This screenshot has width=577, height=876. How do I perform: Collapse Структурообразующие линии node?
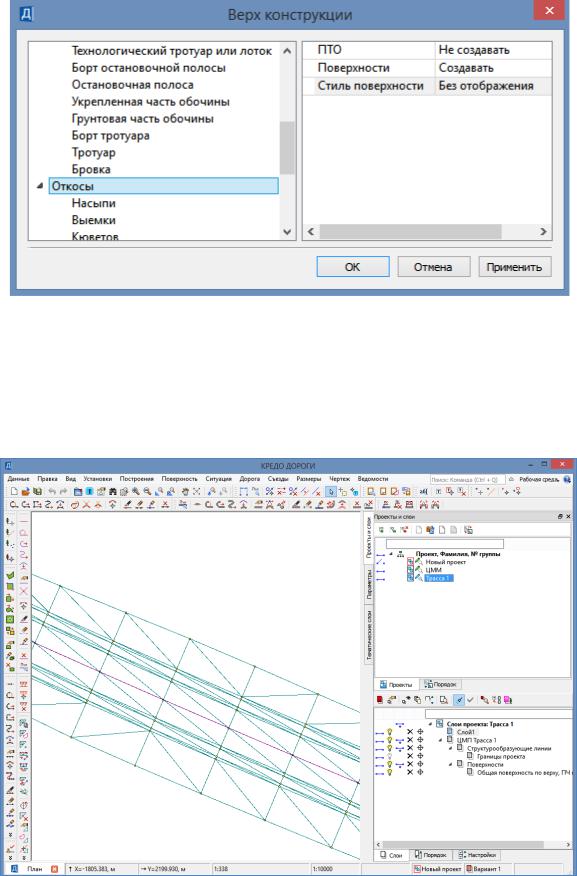[x=450, y=748]
